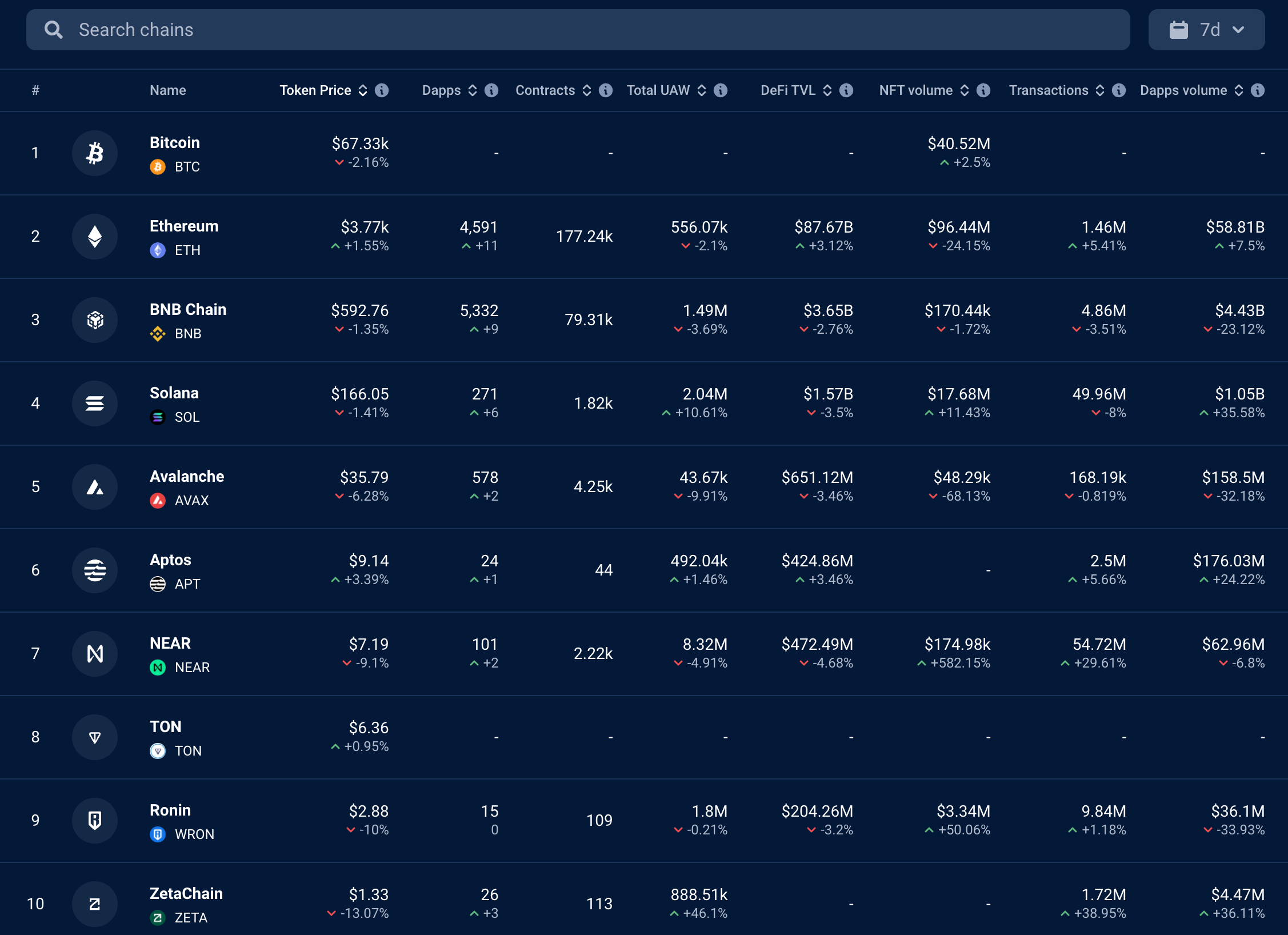Click the Solana chain logo icon
Image resolution: width=1288 pixels, height=935 pixels.
point(95,403)
